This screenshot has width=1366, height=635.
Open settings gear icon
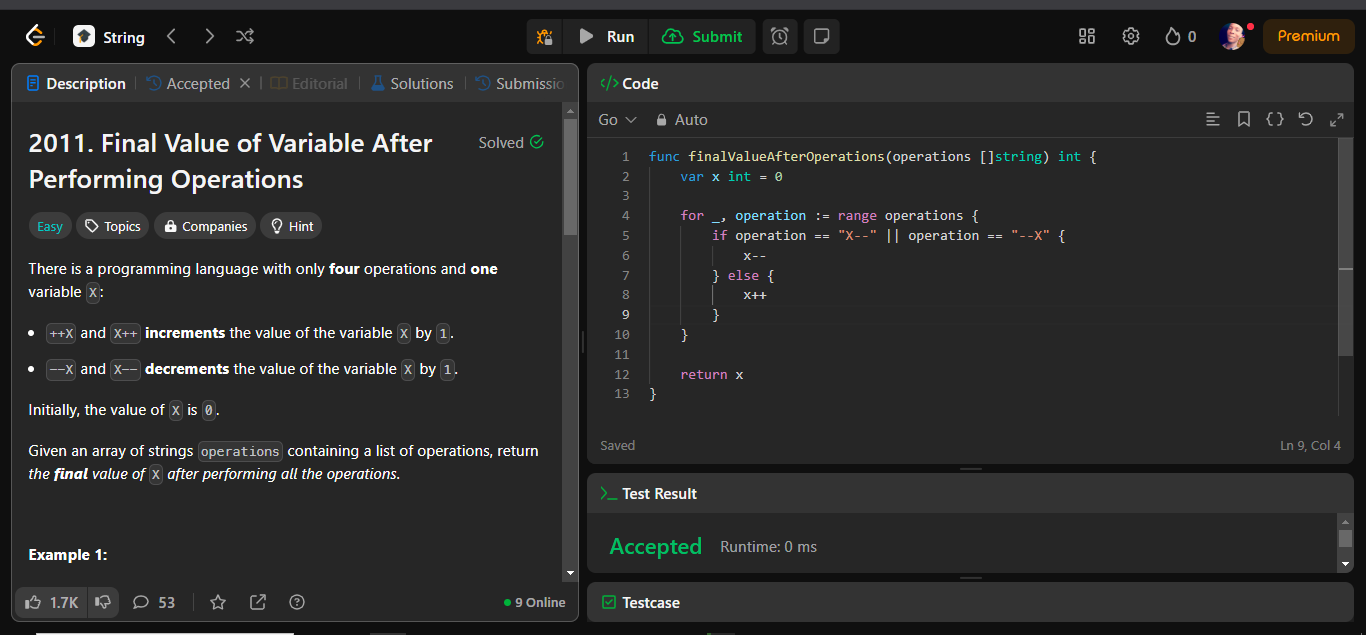coord(1131,36)
